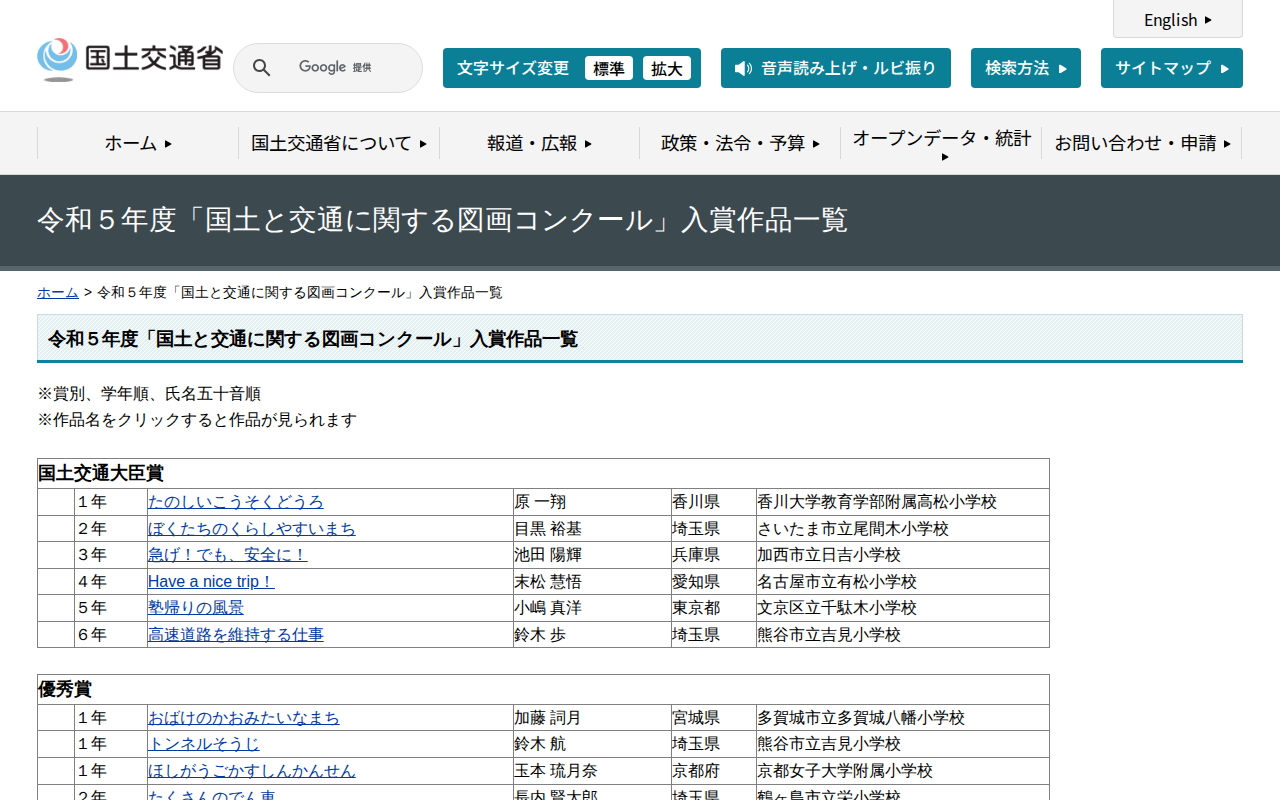Select the 拡大 text size option
Image resolution: width=1280 pixels, height=800 pixels.
tap(667, 68)
